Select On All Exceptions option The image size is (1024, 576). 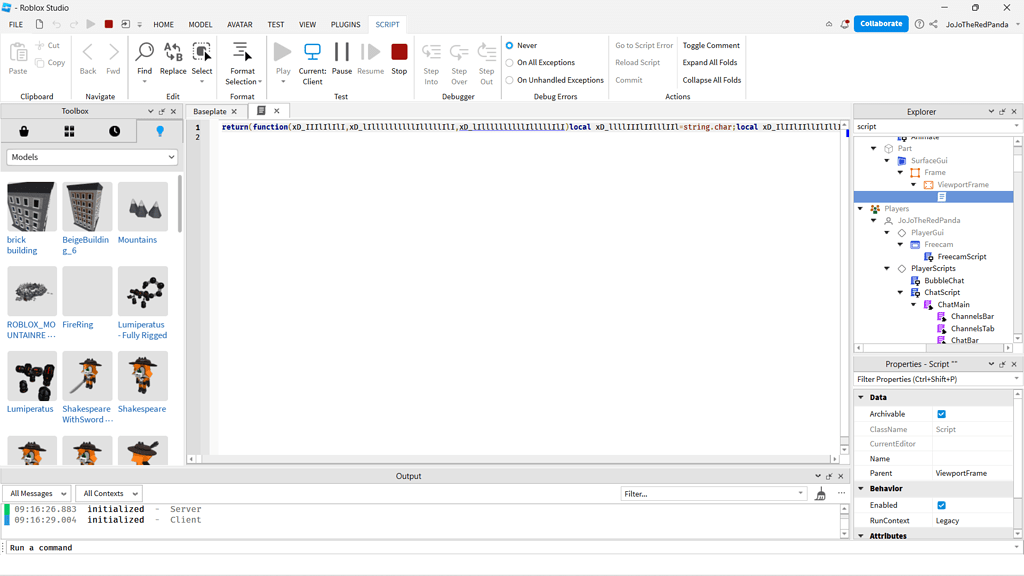pos(509,63)
